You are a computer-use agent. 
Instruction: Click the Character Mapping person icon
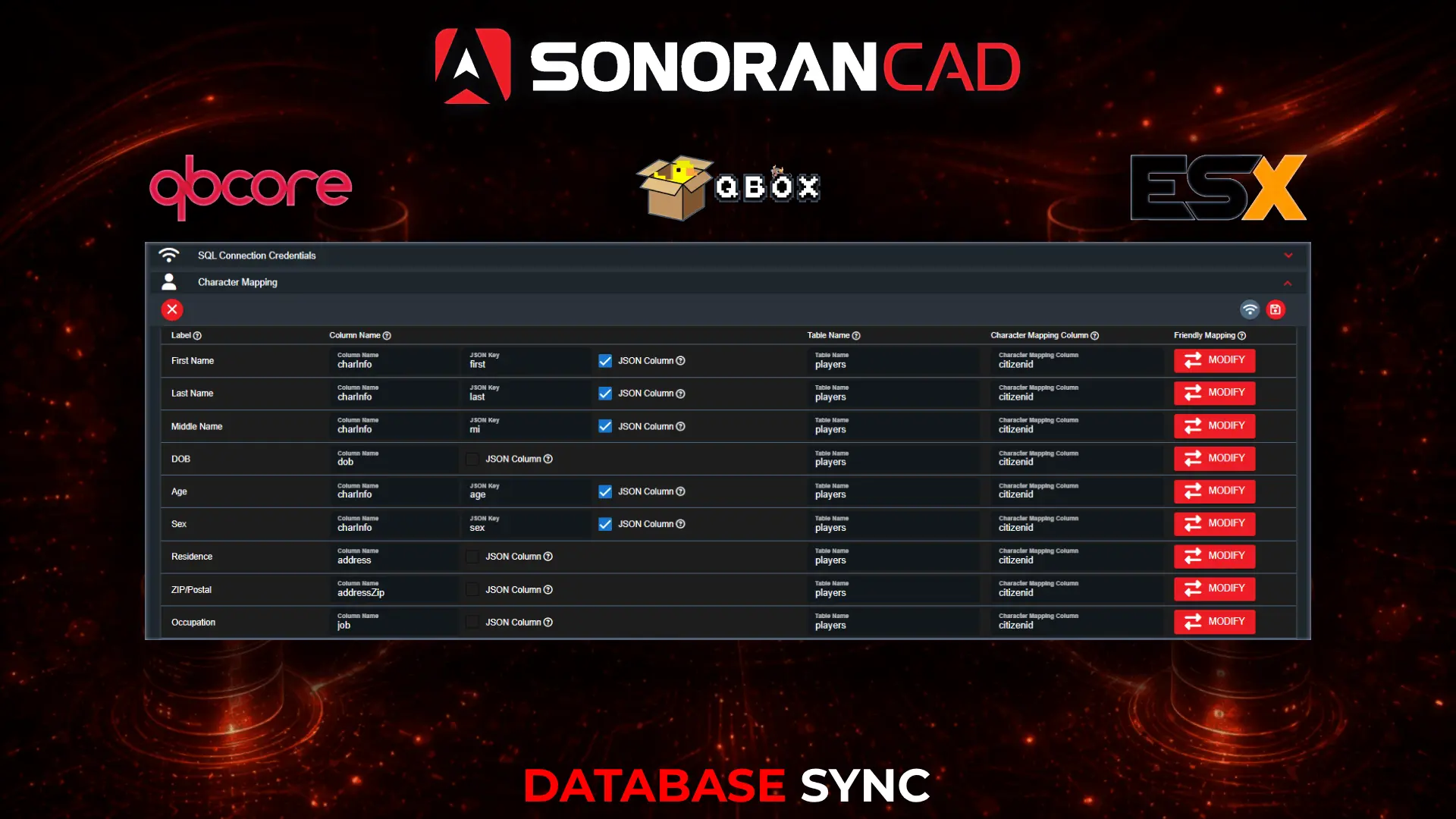tap(168, 282)
